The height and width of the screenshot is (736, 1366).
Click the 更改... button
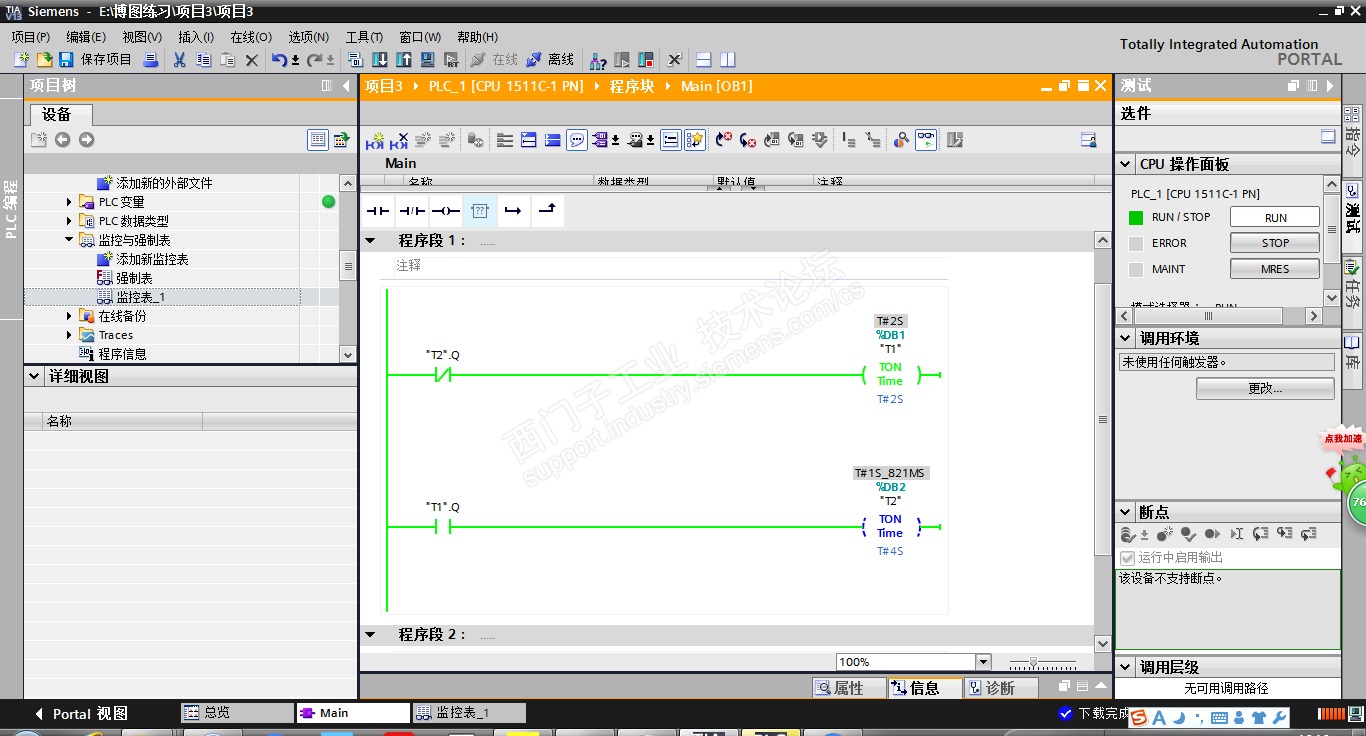coord(1265,388)
